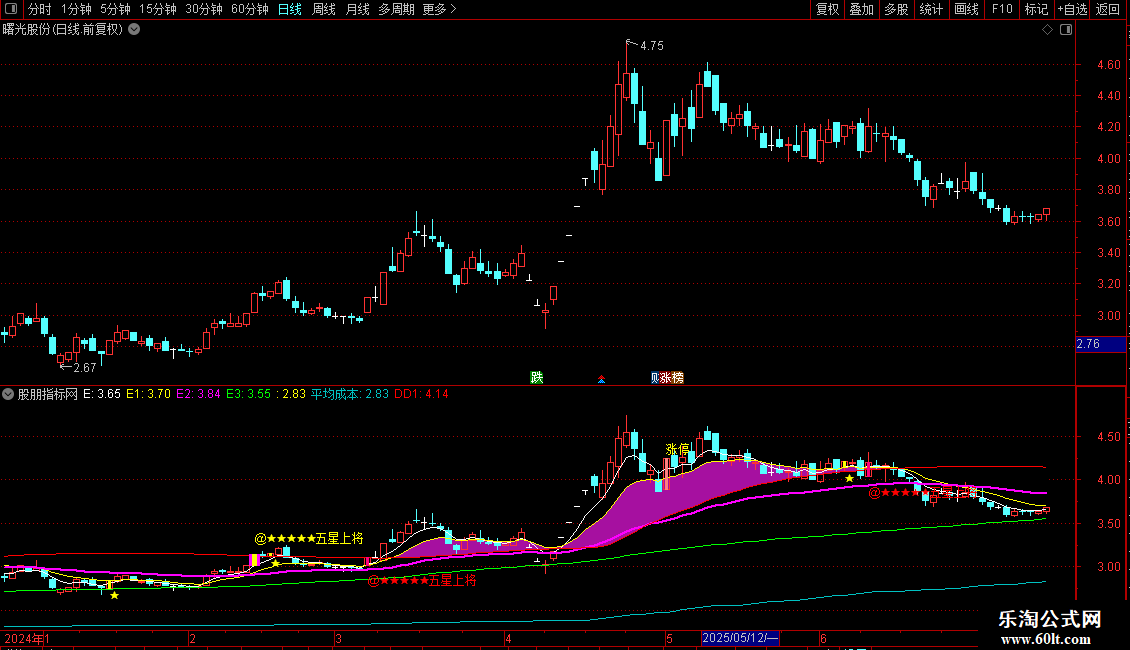This screenshot has height=650, width=1130.
Task: Open F10 company information
Action: [x=1002, y=9]
